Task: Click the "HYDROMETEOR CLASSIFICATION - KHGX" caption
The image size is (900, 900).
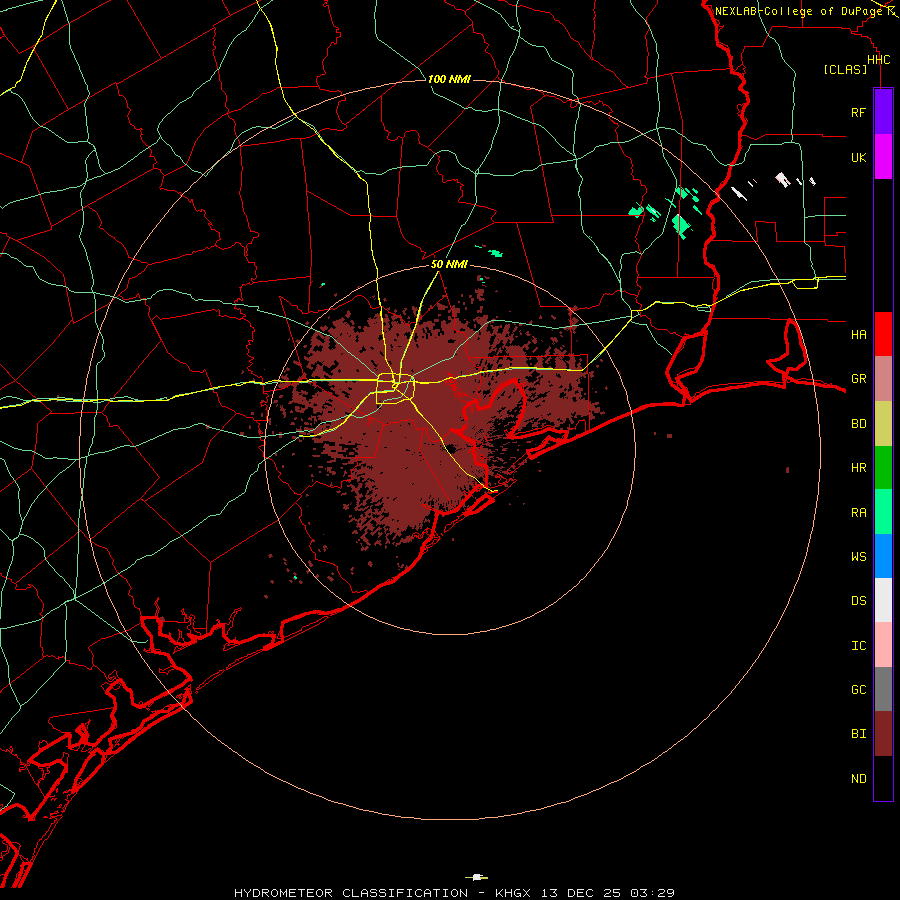Action: click(382, 893)
